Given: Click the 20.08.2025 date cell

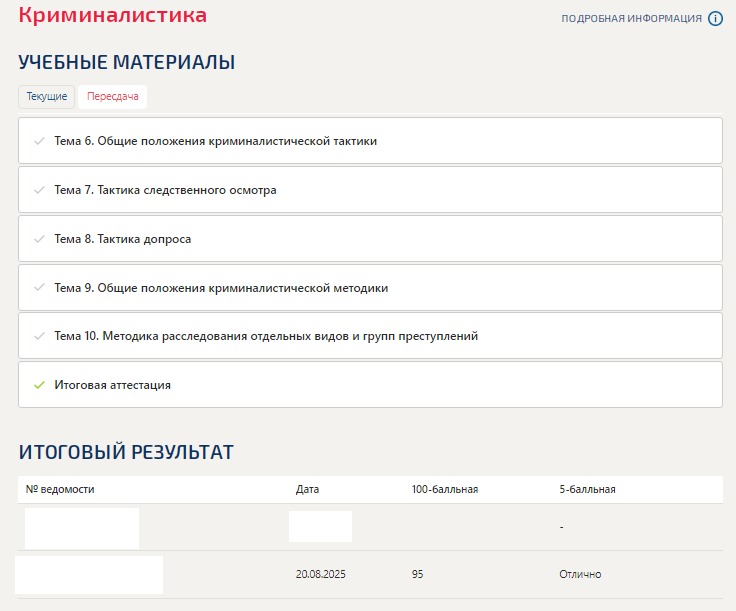Looking at the screenshot, I should 321,574.
